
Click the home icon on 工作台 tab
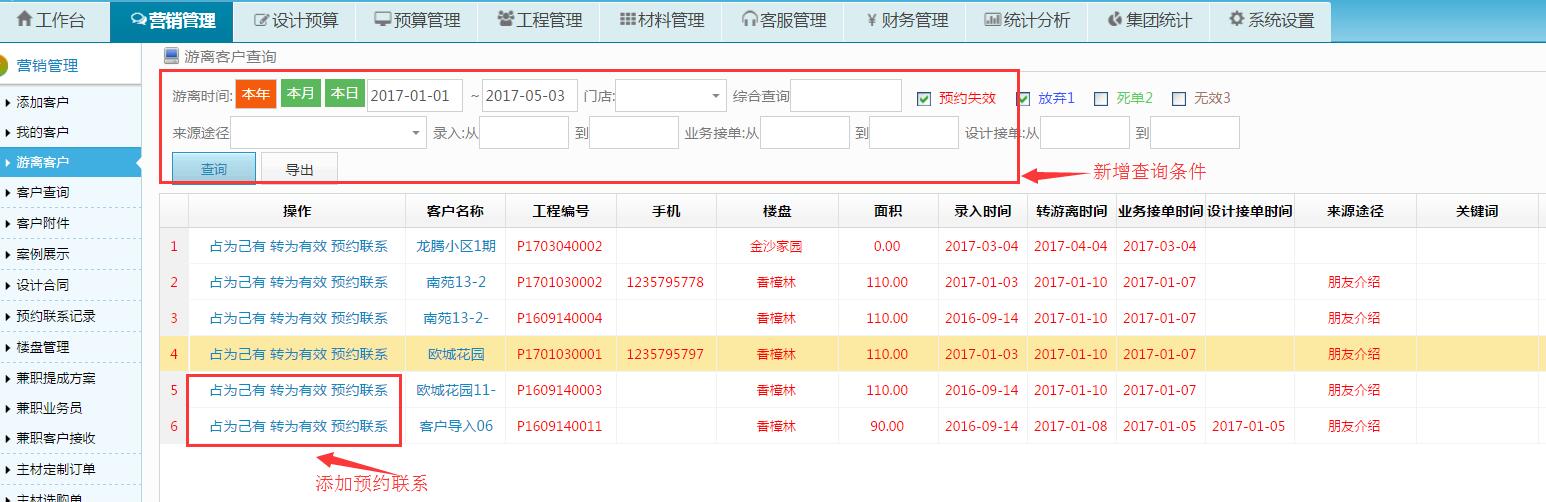coord(24,20)
